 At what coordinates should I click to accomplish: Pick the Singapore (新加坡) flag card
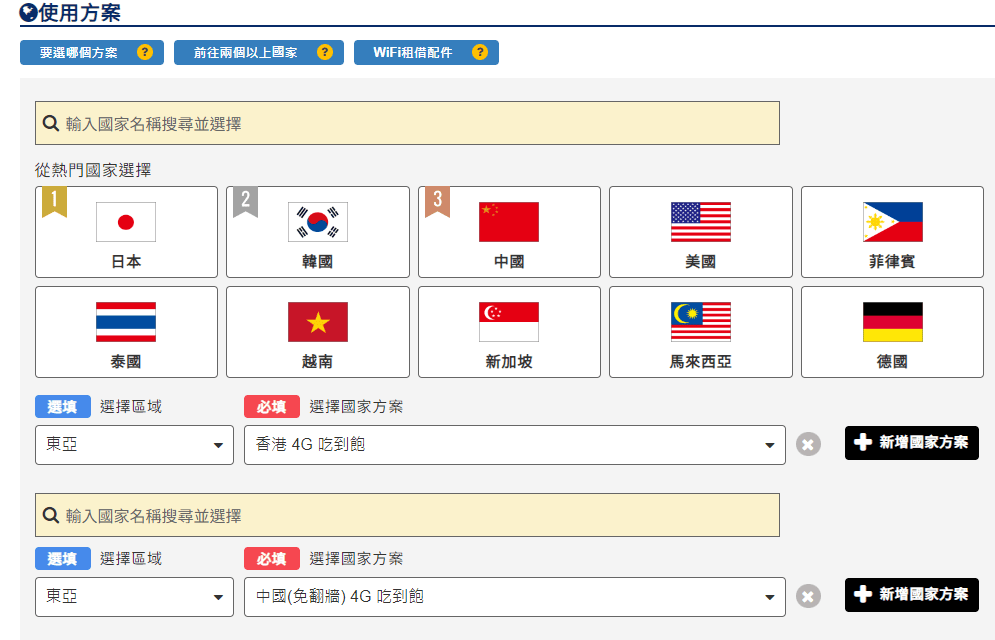click(x=509, y=332)
